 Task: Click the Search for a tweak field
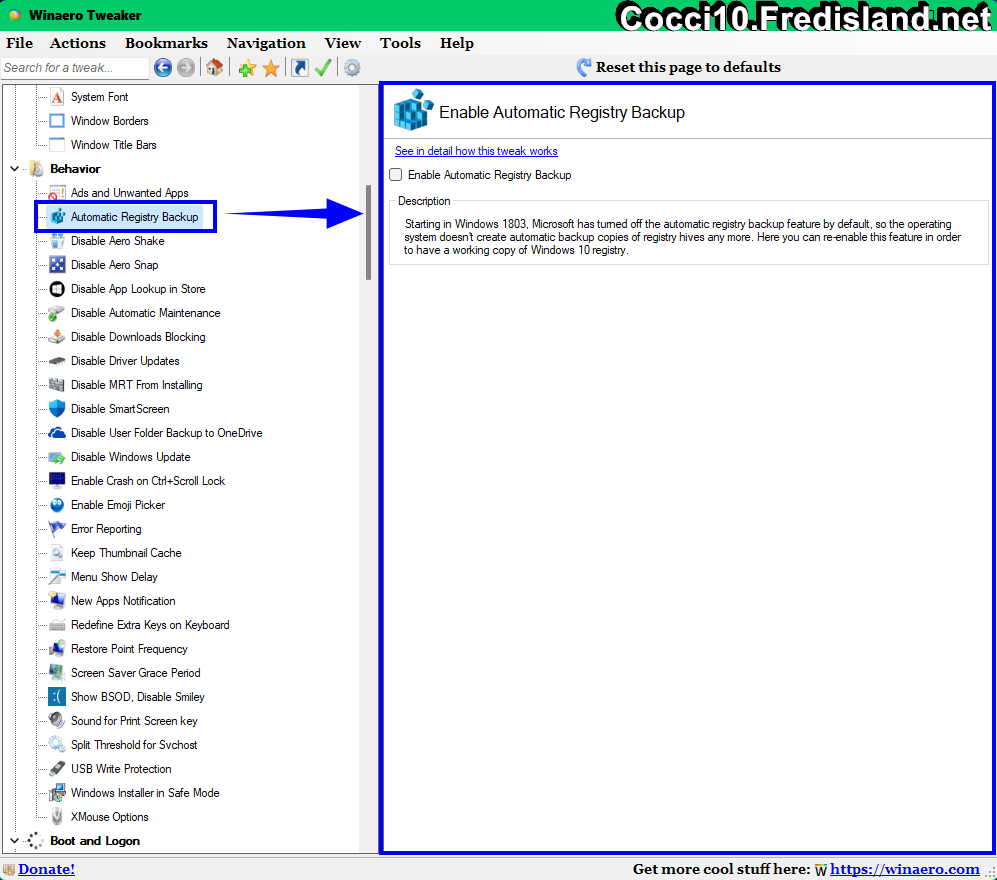pyautogui.click(x=75, y=68)
